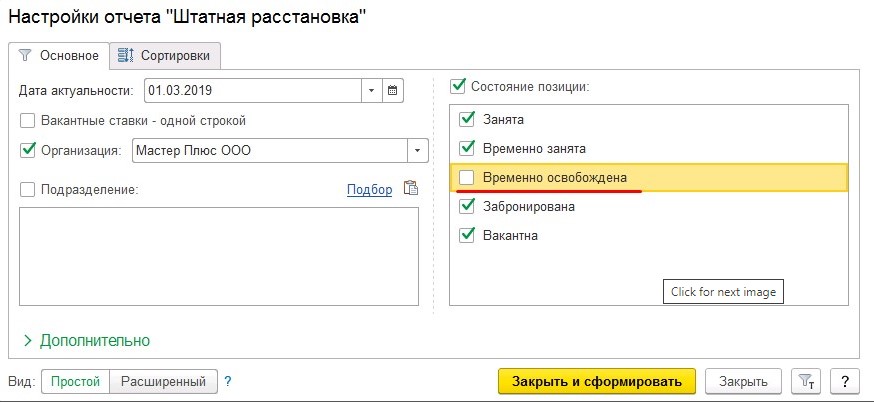Open calendar picker for Дата актуальности
The height and width of the screenshot is (402, 874).
(392, 91)
